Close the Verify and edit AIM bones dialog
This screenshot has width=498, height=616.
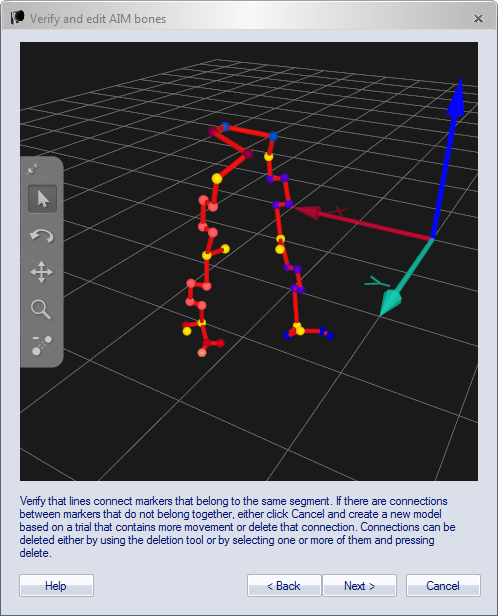coord(478,18)
